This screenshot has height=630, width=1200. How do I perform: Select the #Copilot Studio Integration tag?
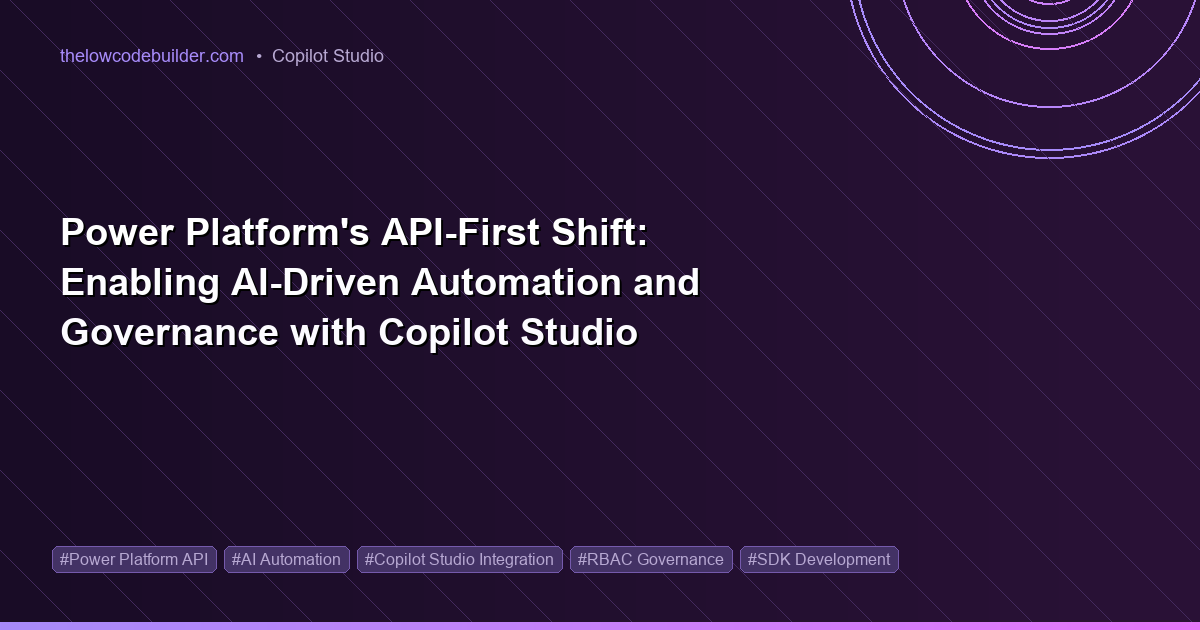point(460,560)
